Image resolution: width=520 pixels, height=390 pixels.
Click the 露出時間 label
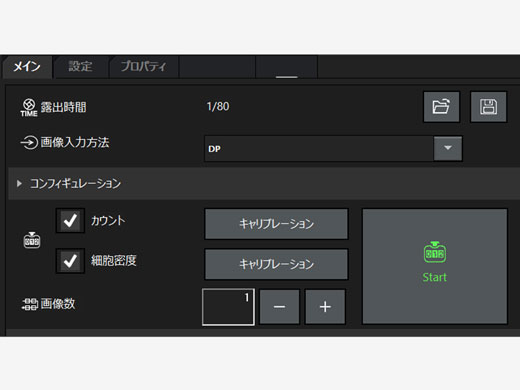[x=63, y=107]
